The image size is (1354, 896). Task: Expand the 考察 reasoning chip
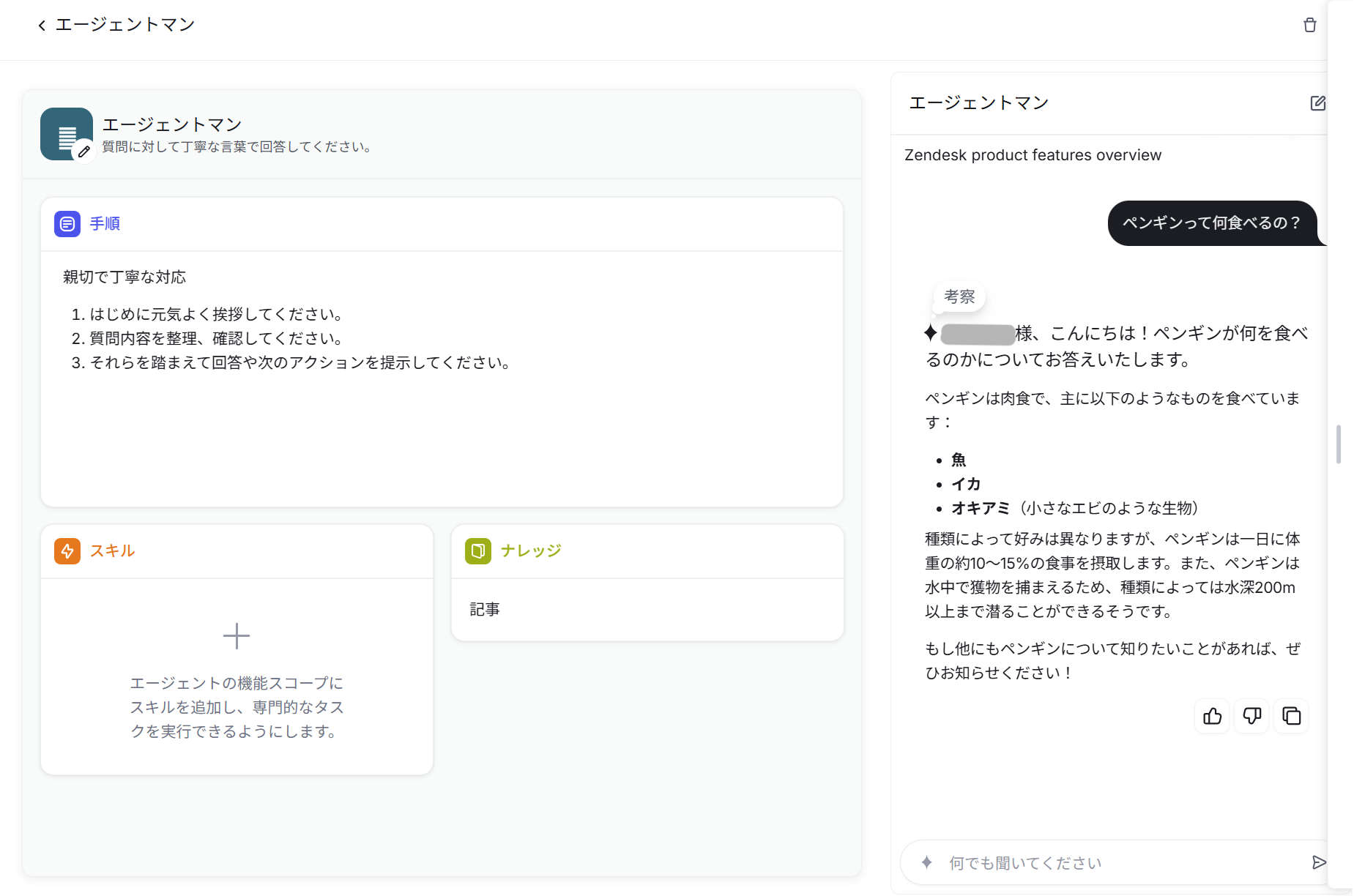(959, 296)
